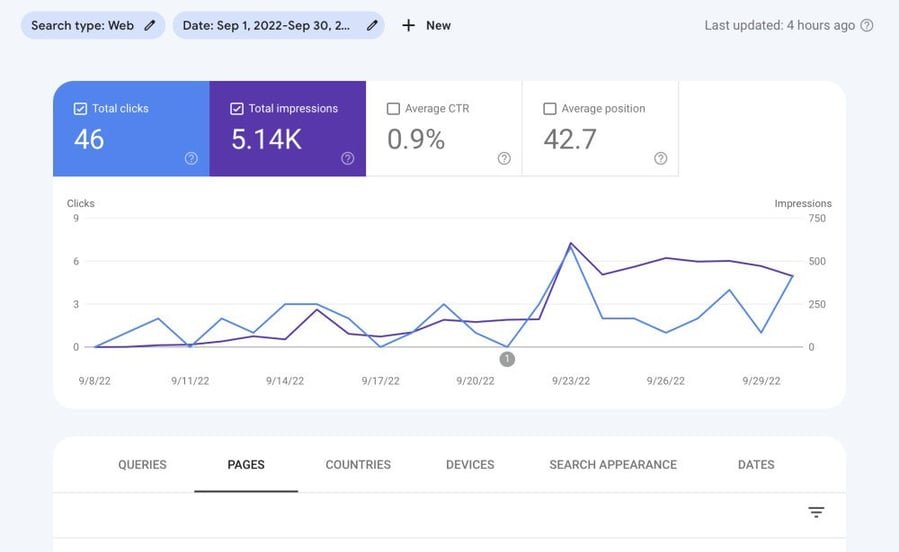Viewport: 899px width, 552px height.
Task: Open help icon on Total impressions card
Action: click(347, 158)
